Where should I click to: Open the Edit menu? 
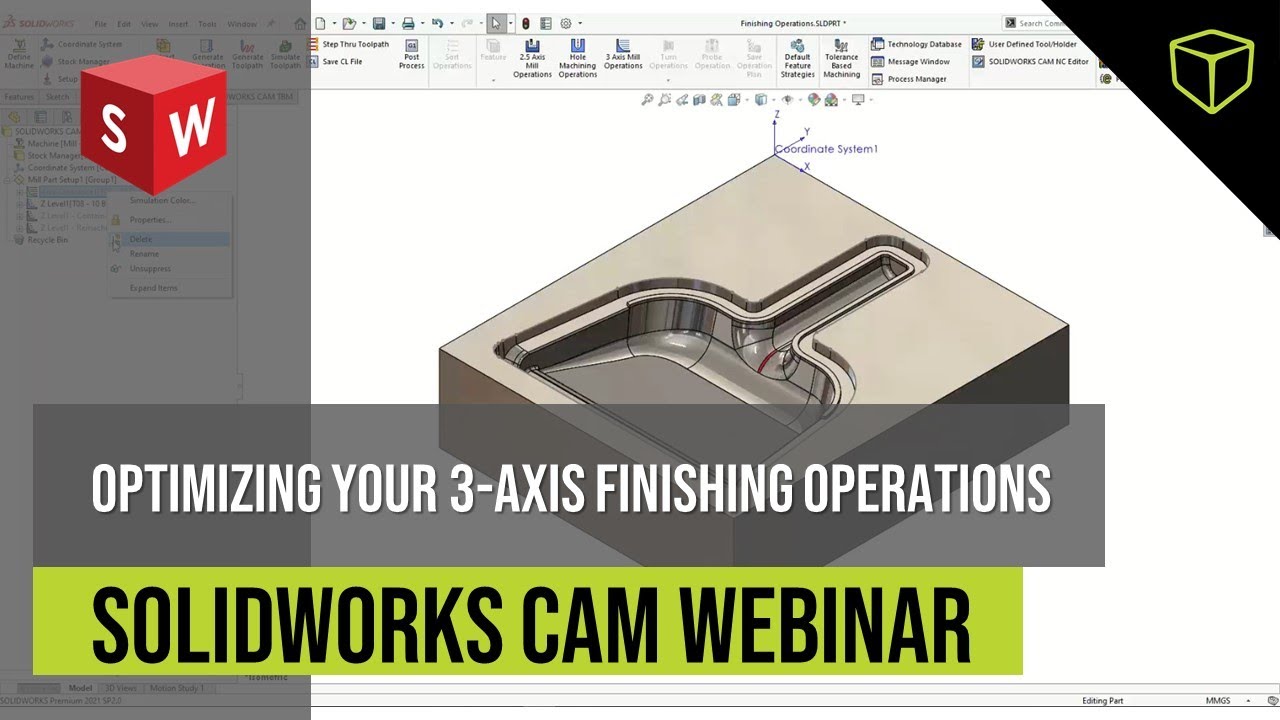(124, 23)
